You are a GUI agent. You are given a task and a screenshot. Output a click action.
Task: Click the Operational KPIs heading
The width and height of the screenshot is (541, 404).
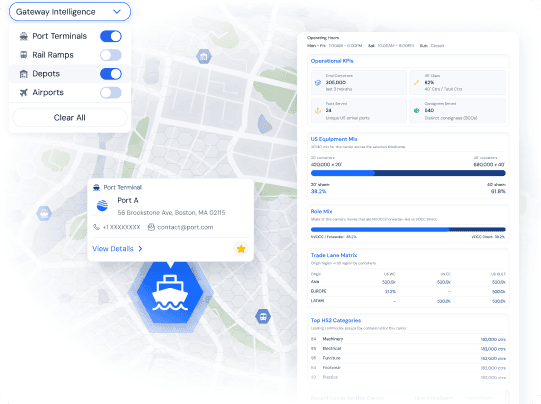coord(332,61)
